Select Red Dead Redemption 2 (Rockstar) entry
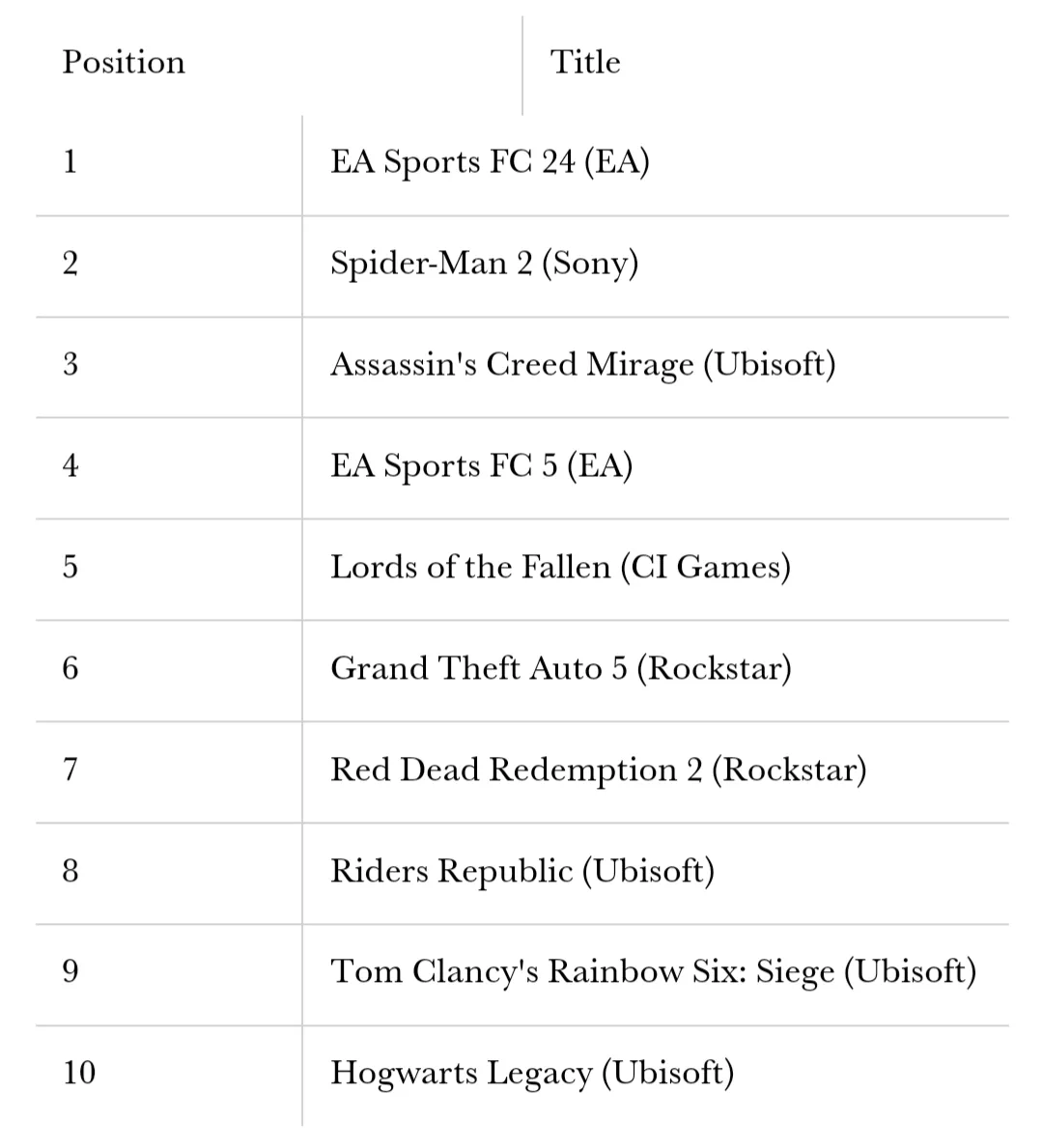Image resolution: width=1043 pixels, height=1148 pixels. point(599,770)
